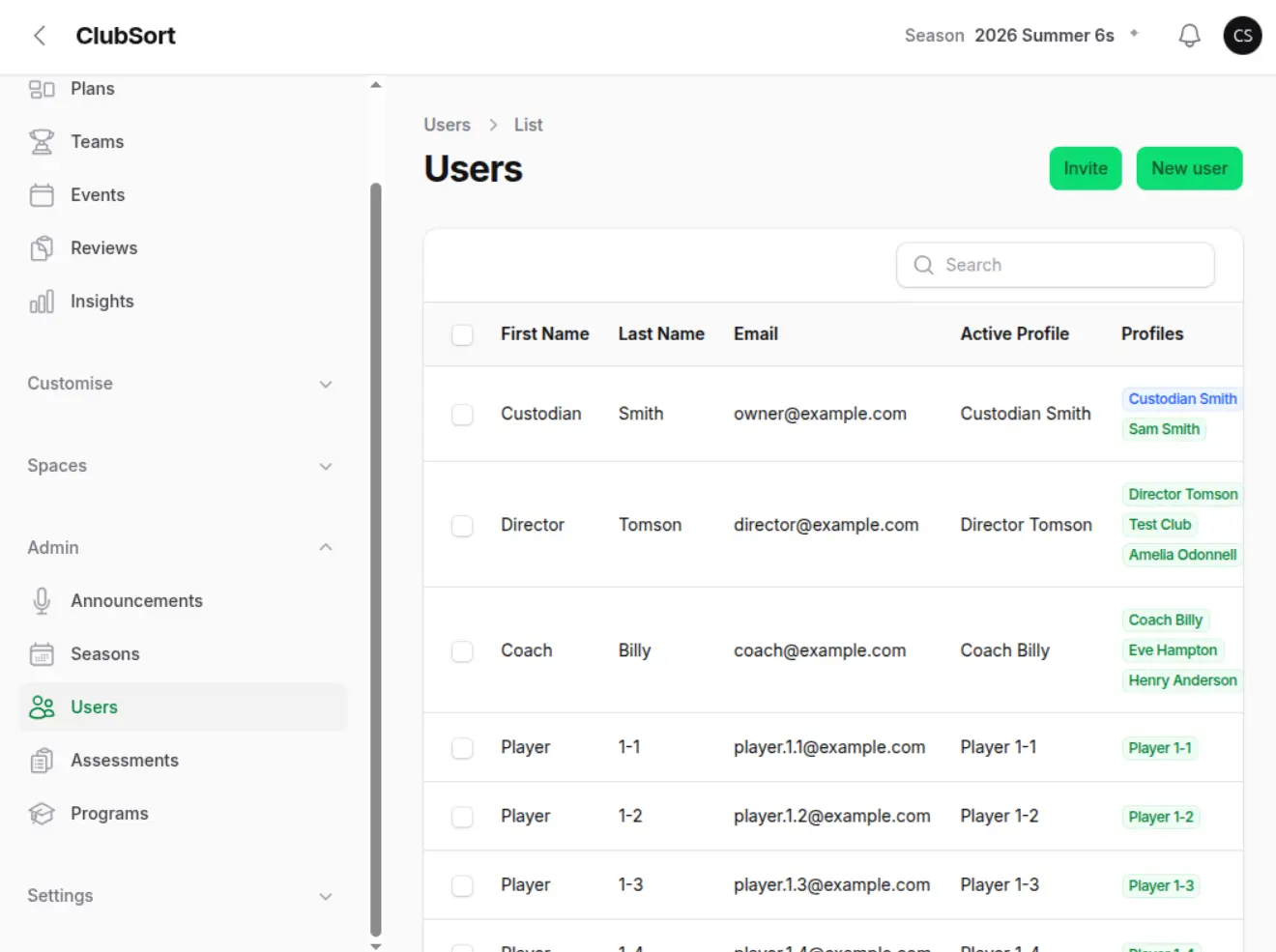Click the magnifier icon in Search

pyautogui.click(x=923, y=265)
